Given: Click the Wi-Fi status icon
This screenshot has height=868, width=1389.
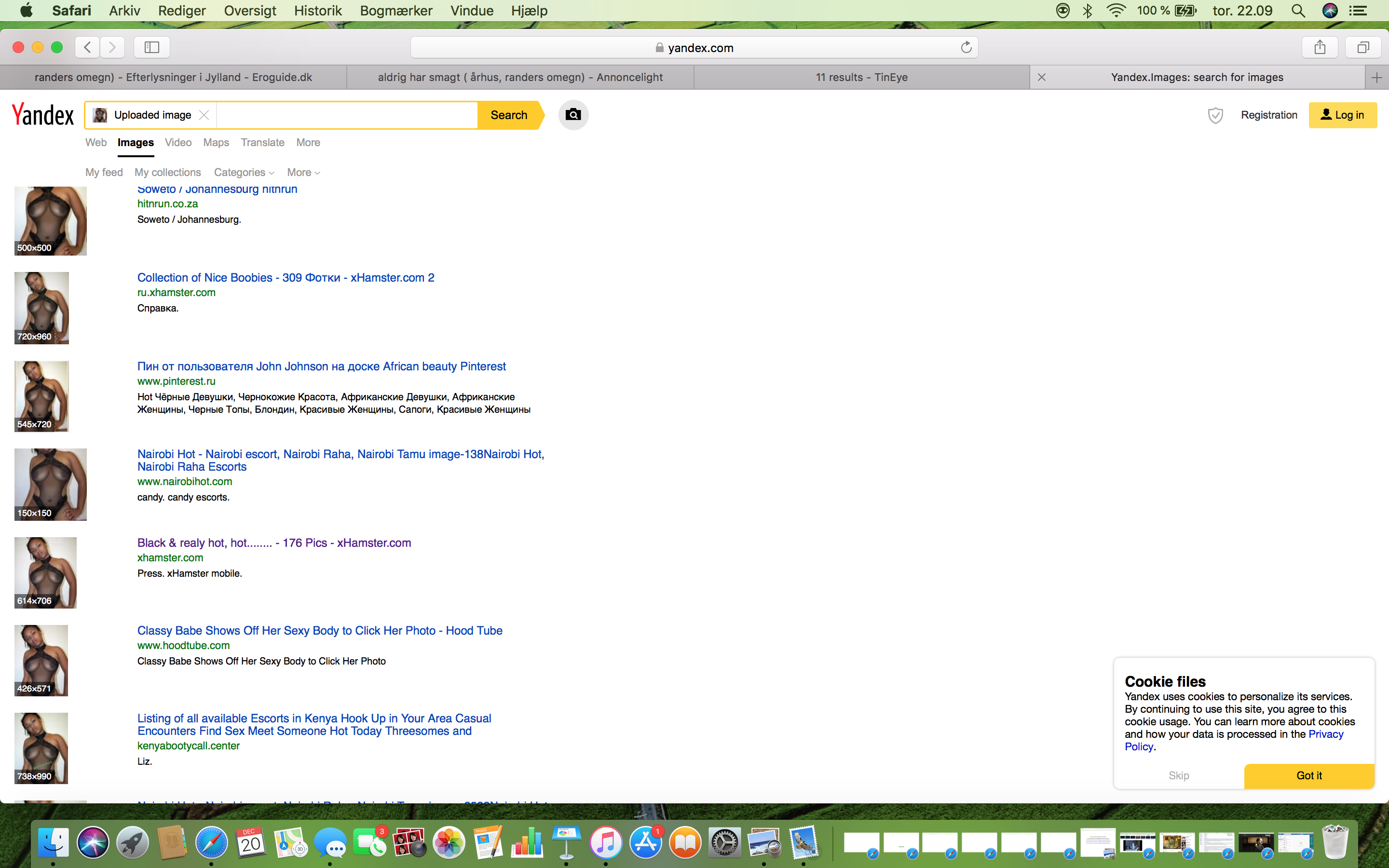Looking at the screenshot, I should [x=1116, y=10].
